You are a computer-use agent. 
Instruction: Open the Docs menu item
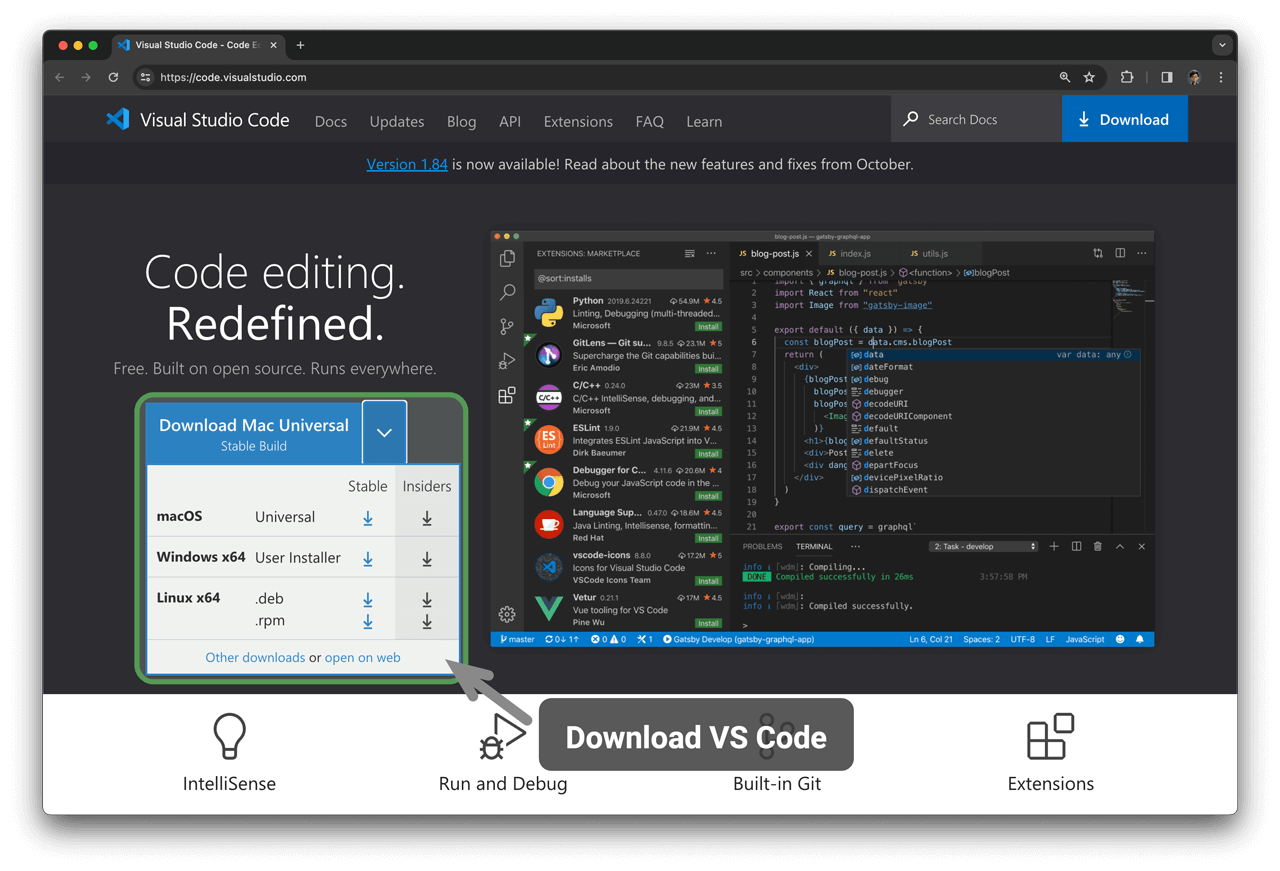pyautogui.click(x=330, y=121)
